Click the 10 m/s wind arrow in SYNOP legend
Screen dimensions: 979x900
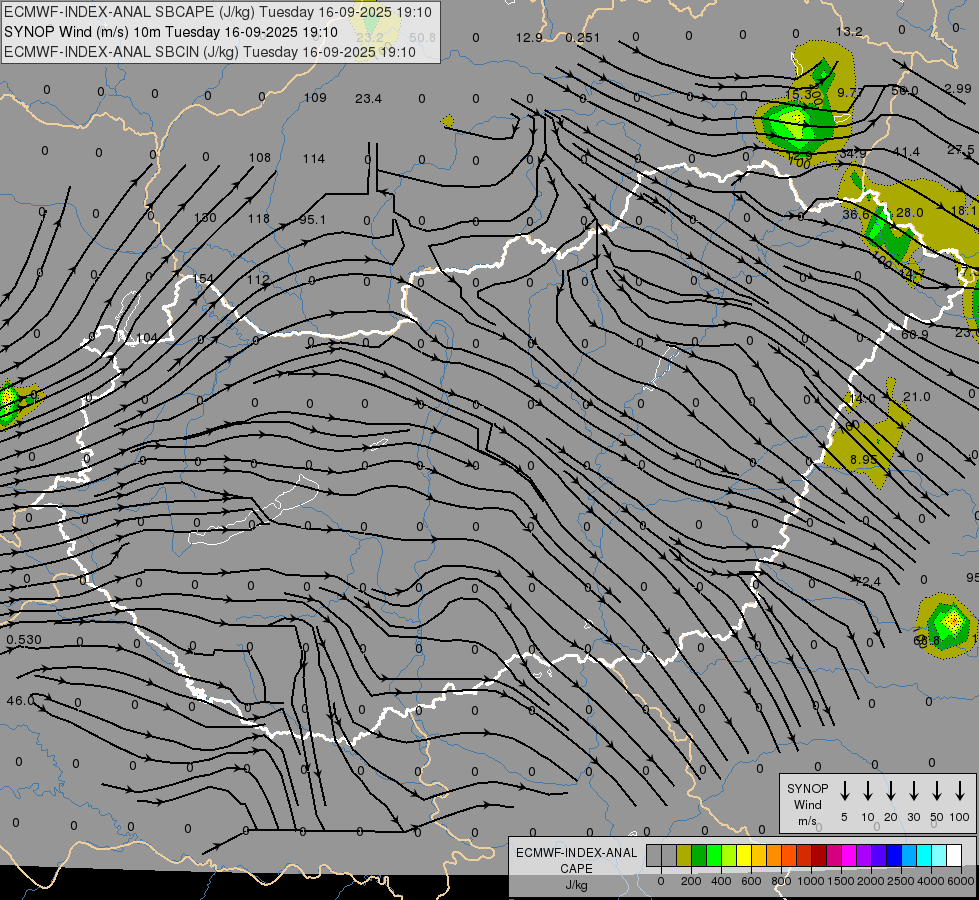[x=867, y=791]
